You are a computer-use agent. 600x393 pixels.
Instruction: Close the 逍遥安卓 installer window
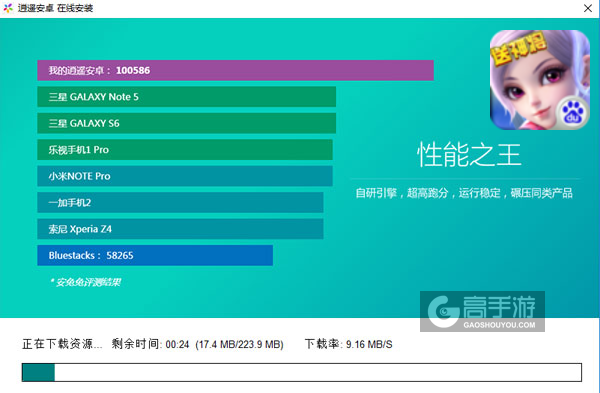tap(588, 8)
